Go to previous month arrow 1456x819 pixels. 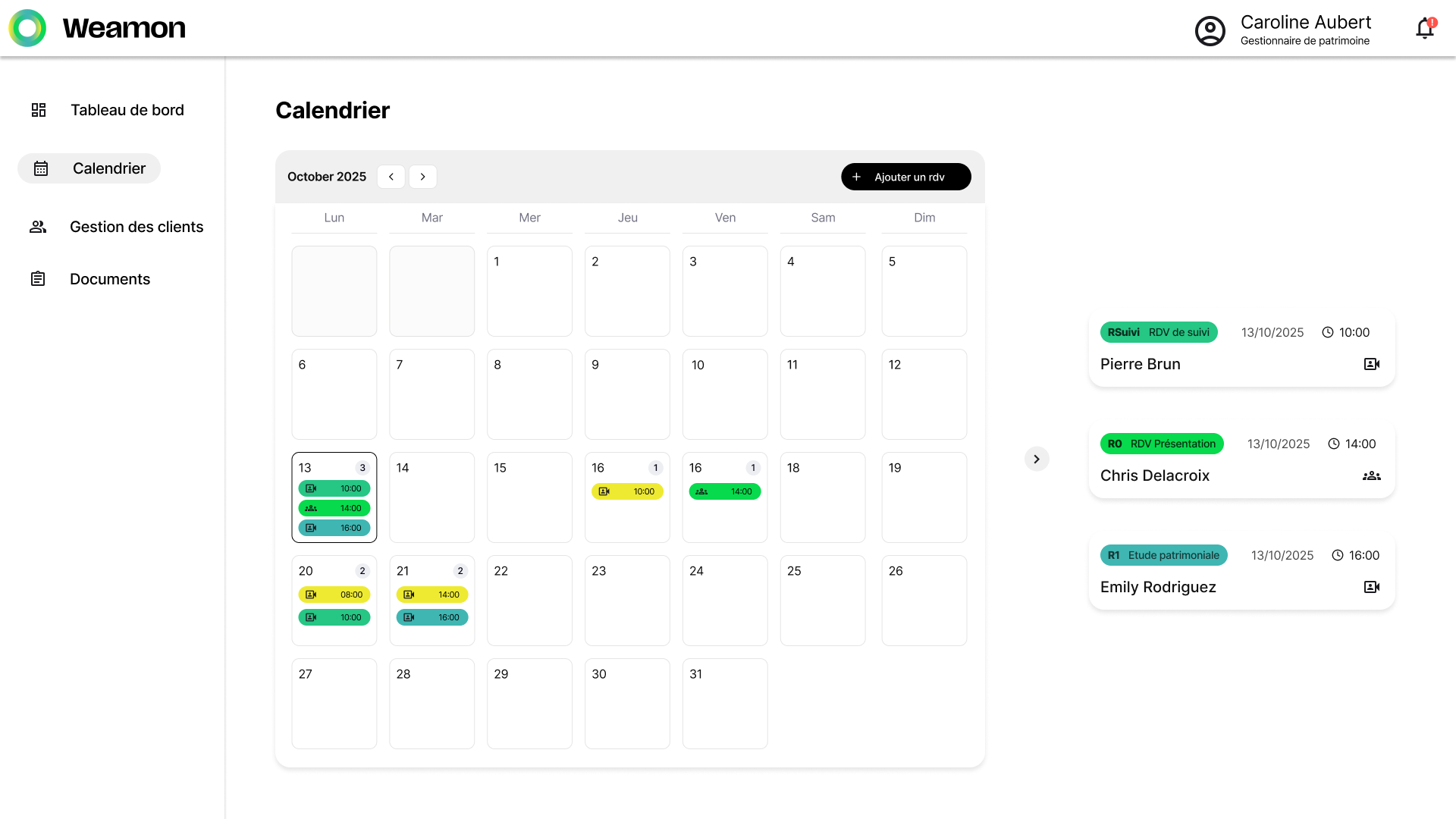pyautogui.click(x=391, y=177)
